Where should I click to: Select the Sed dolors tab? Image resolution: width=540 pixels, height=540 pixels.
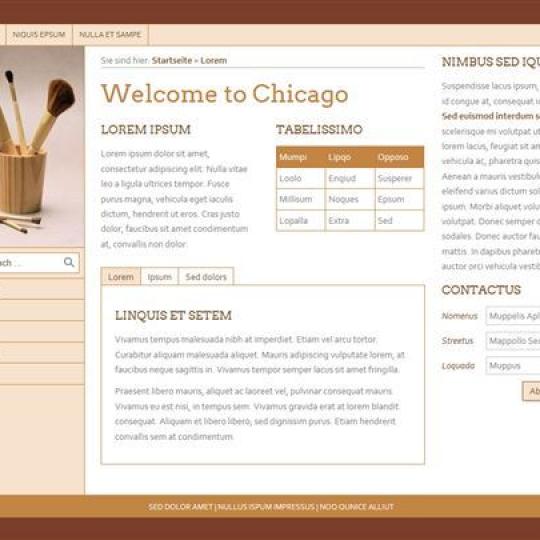point(206,277)
